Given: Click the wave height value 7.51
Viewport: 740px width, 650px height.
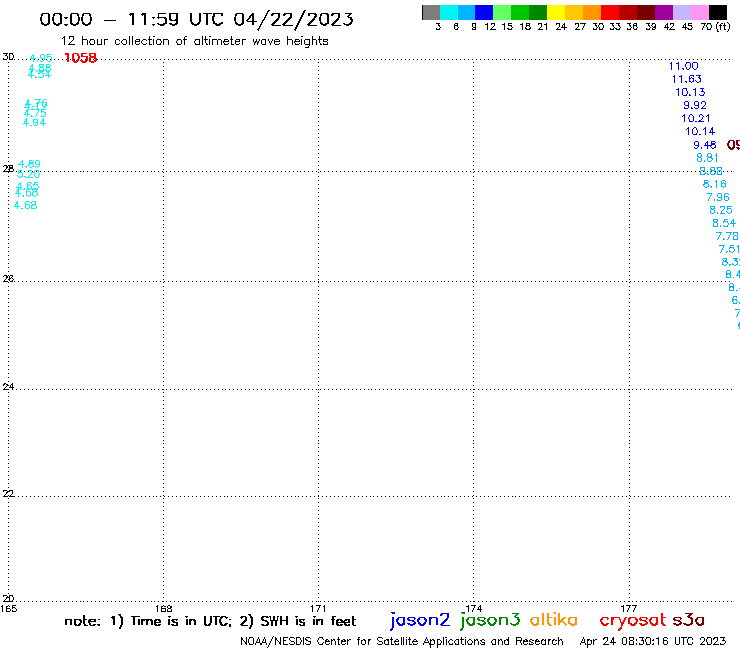Looking at the screenshot, I should click(729, 249).
